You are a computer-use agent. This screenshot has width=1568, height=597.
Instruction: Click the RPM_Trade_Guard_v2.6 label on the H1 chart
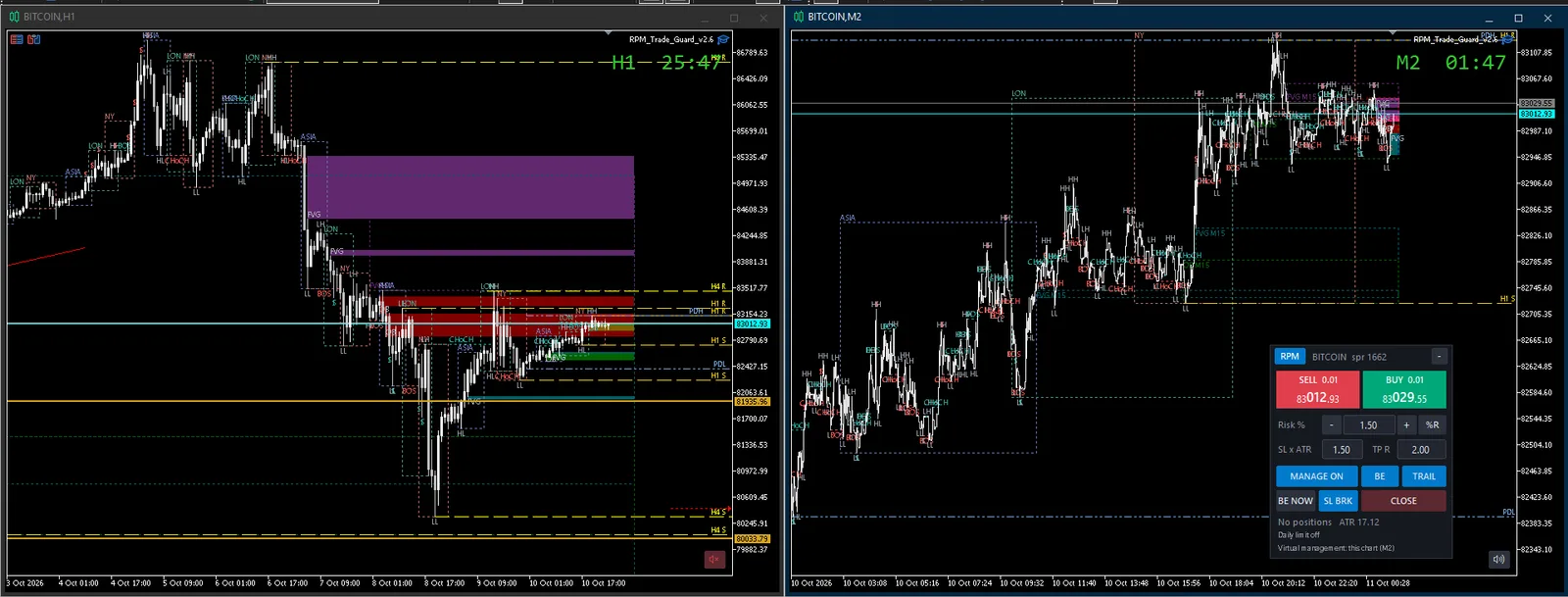(x=671, y=39)
